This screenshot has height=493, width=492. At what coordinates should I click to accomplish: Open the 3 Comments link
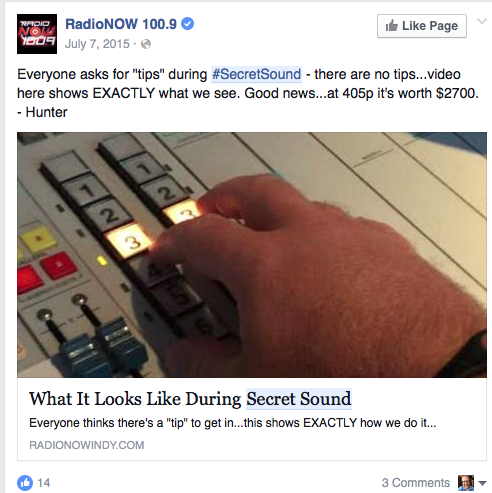(416, 482)
